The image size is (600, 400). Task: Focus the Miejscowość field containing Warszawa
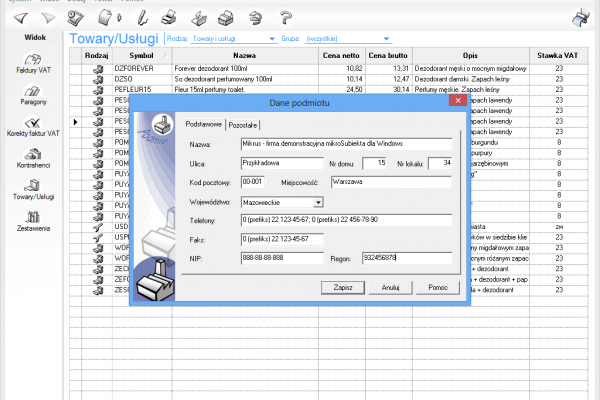point(413,183)
